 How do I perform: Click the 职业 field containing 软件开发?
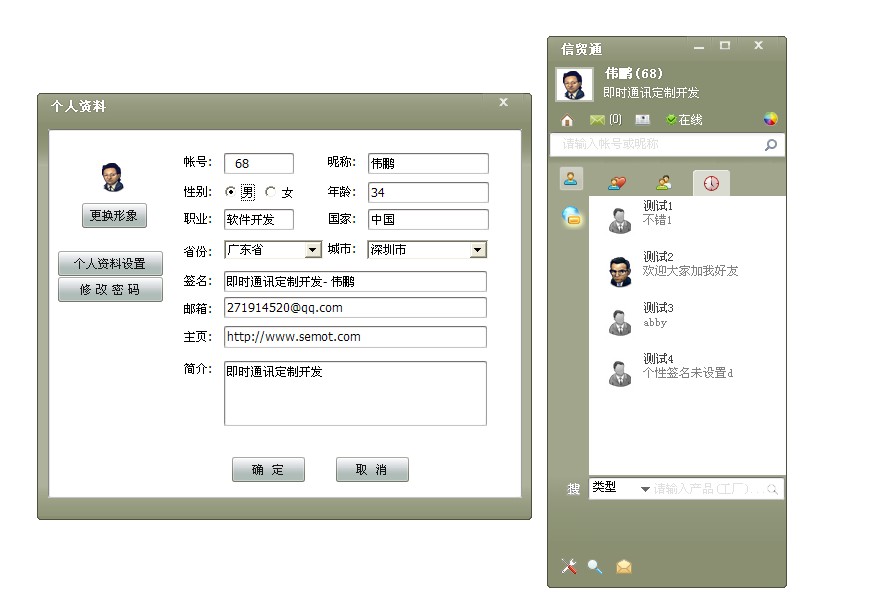pos(259,220)
